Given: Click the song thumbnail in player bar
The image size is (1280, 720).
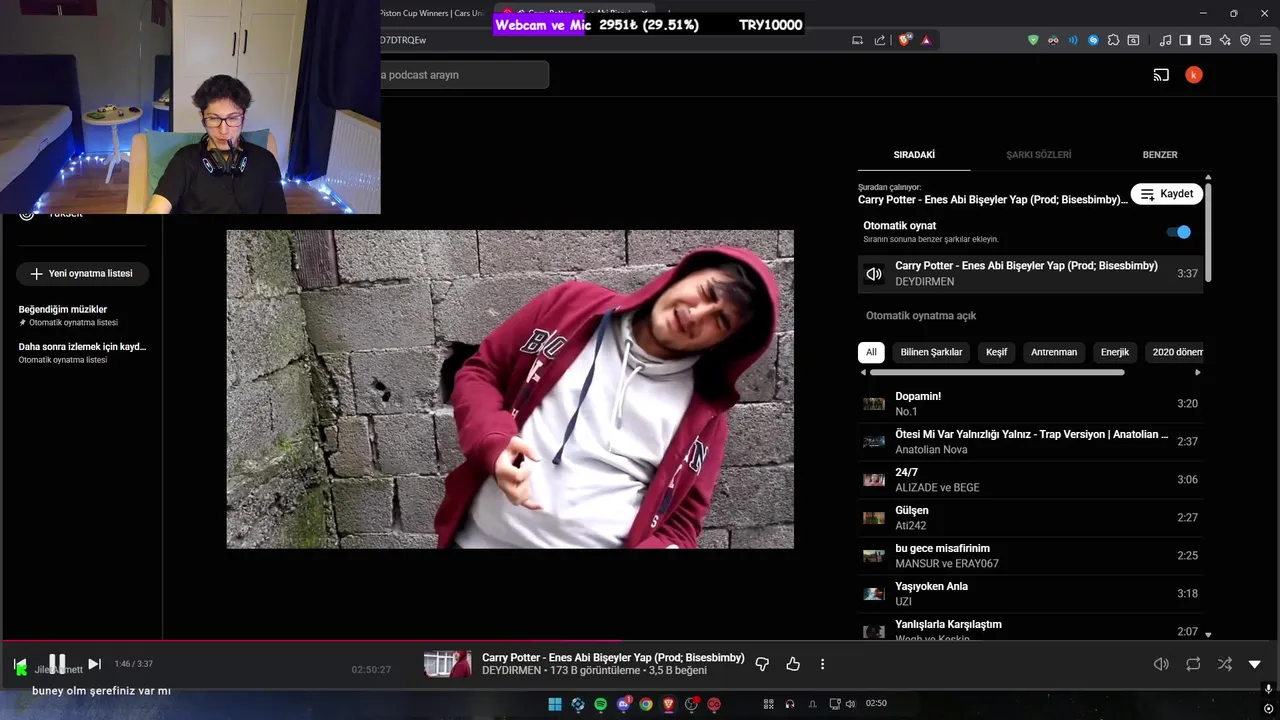Looking at the screenshot, I should click(447, 664).
